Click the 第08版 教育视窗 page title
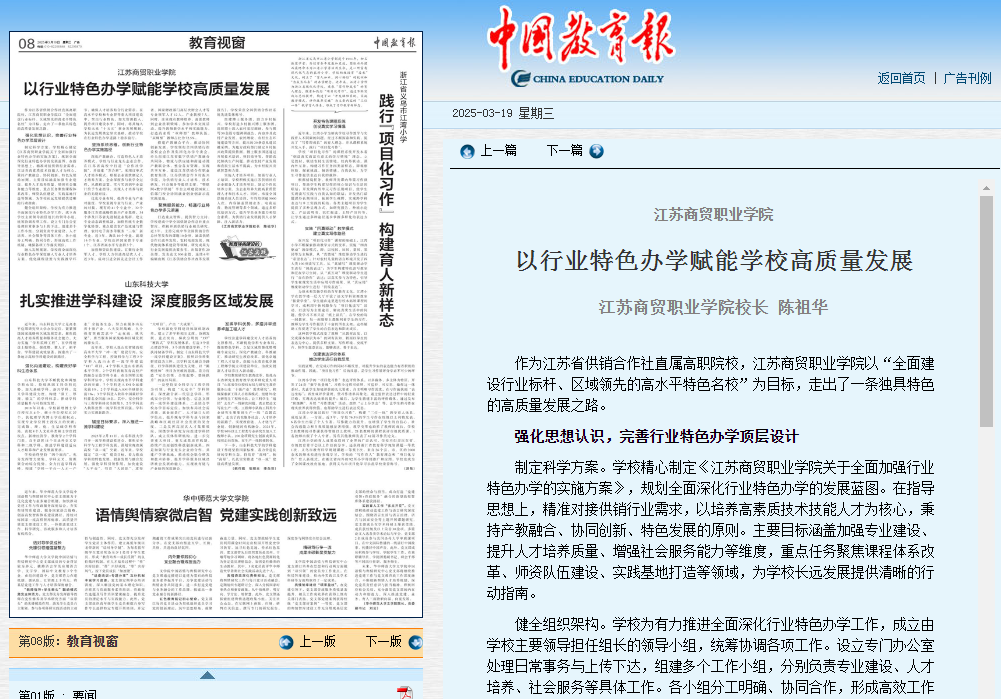The image size is (1001, 699). click(68, 641)
